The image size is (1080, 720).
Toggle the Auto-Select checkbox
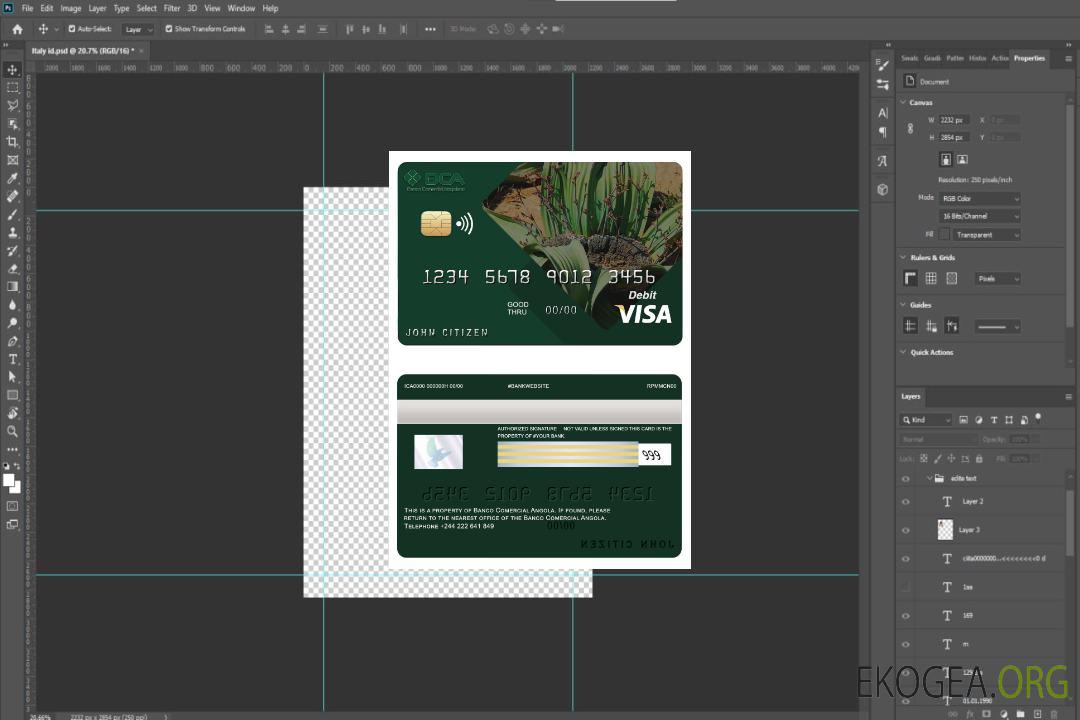[x=72, y=29]
